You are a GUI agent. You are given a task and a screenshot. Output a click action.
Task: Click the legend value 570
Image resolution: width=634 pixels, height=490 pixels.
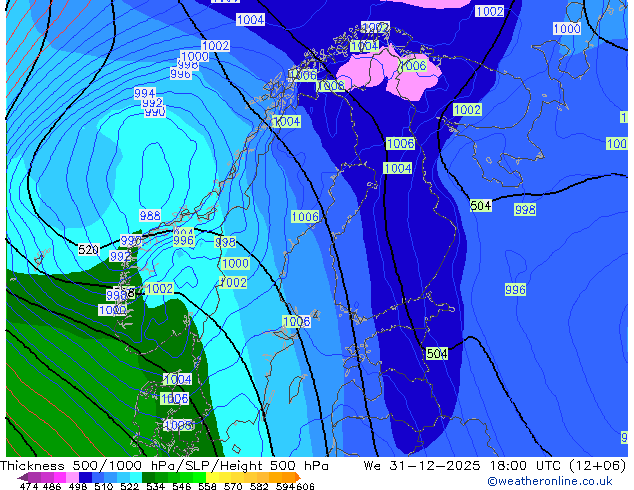pos(233,486)
